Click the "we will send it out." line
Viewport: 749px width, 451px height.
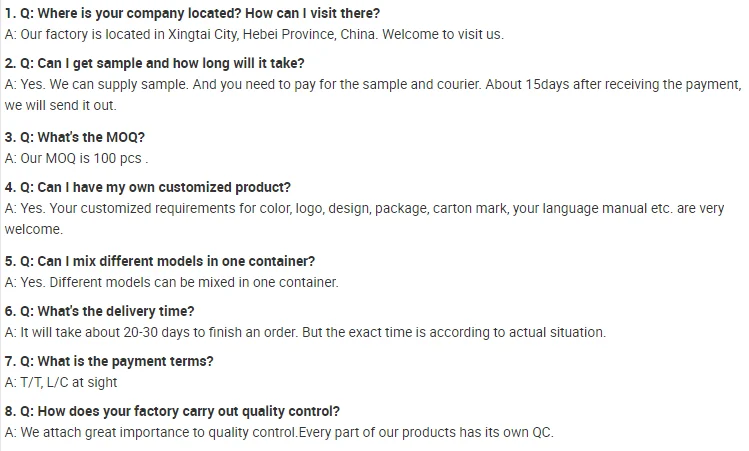coord(60,105)
